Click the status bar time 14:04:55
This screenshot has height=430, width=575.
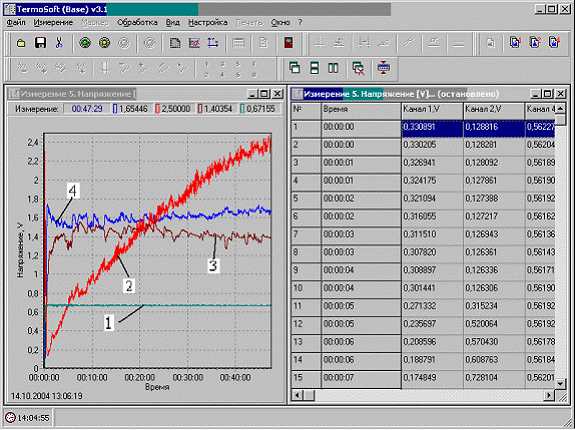click(x=34, y=418)
